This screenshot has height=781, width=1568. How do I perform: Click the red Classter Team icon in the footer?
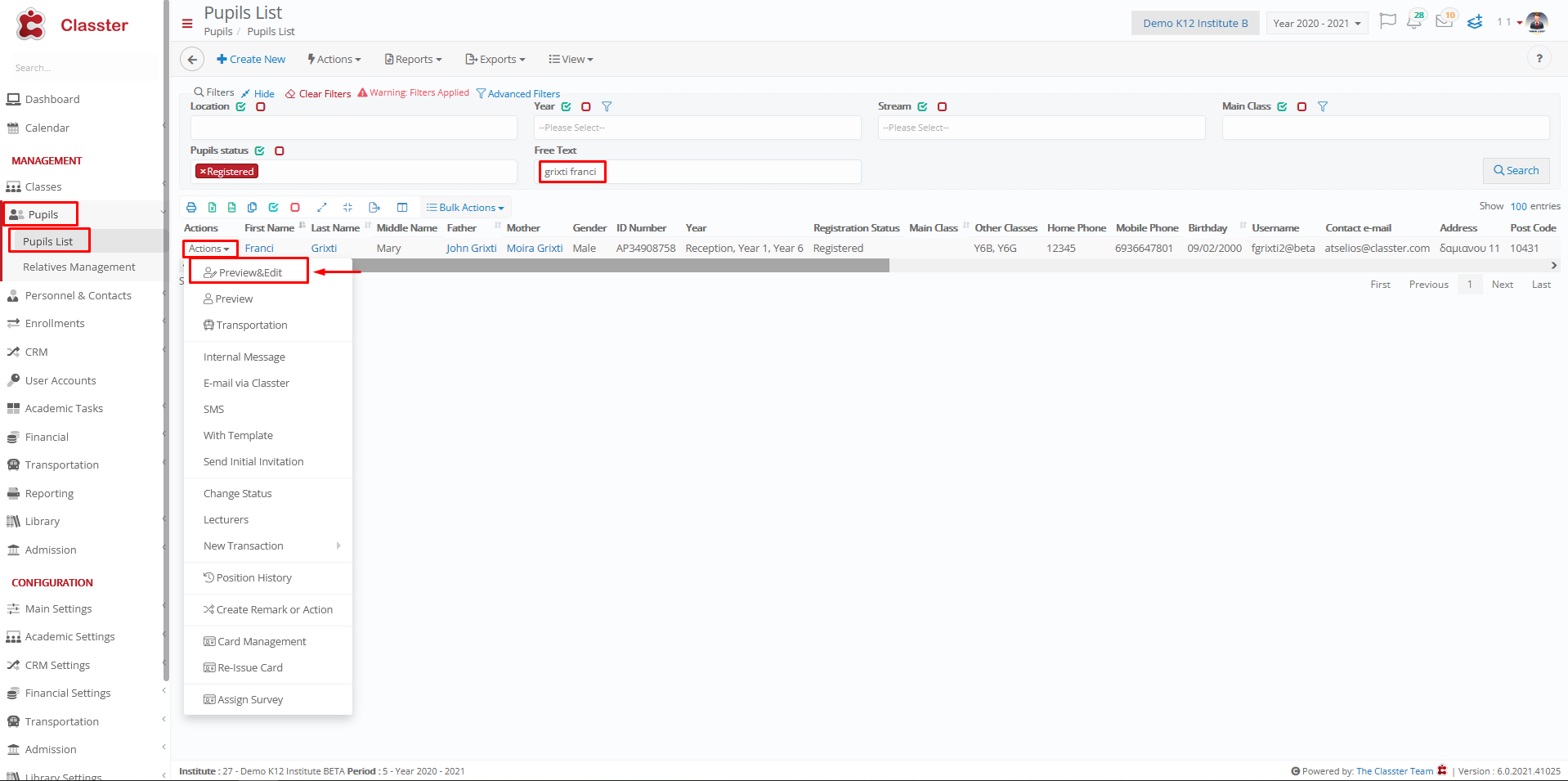1442,770
